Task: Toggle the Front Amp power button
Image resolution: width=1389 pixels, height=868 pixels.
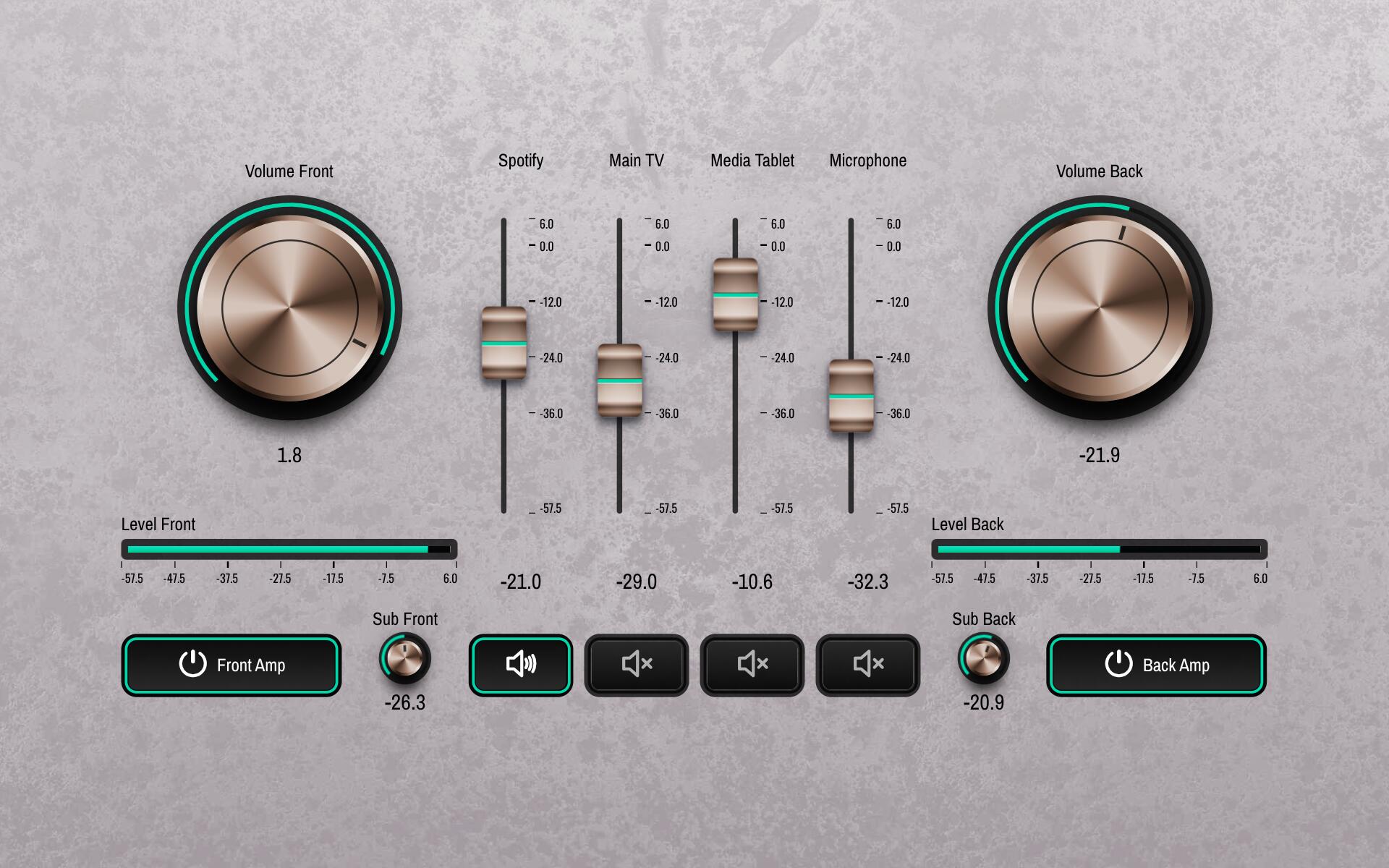Action: pos(231,665)
